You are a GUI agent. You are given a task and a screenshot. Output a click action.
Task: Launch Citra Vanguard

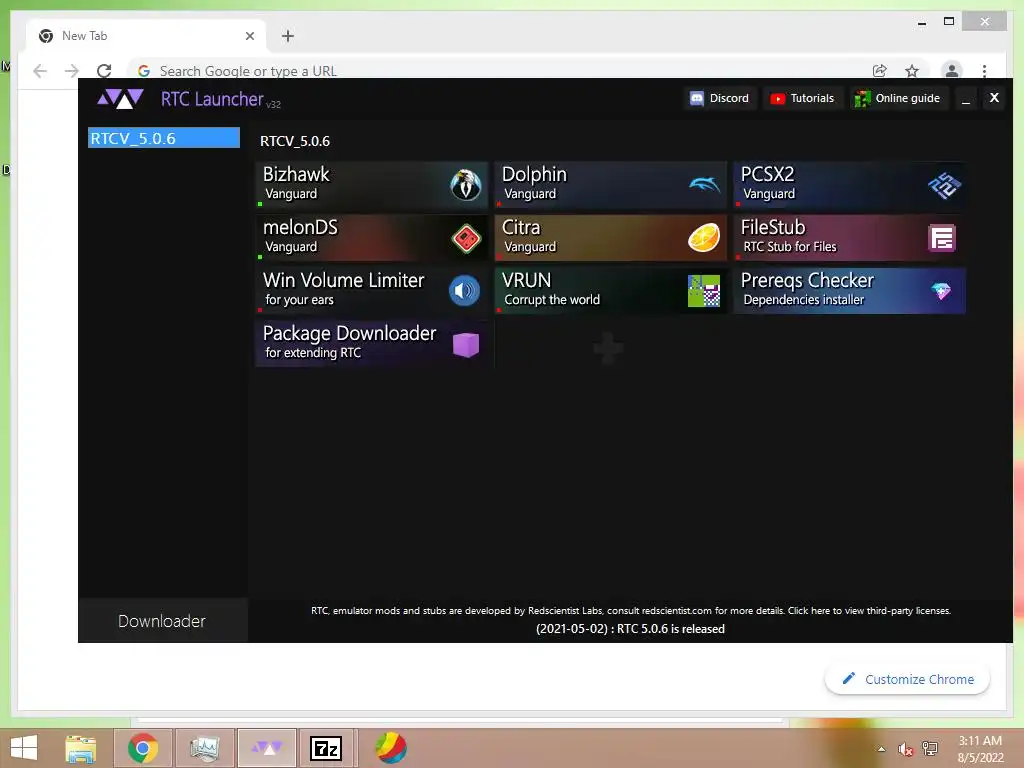point(611,238)
